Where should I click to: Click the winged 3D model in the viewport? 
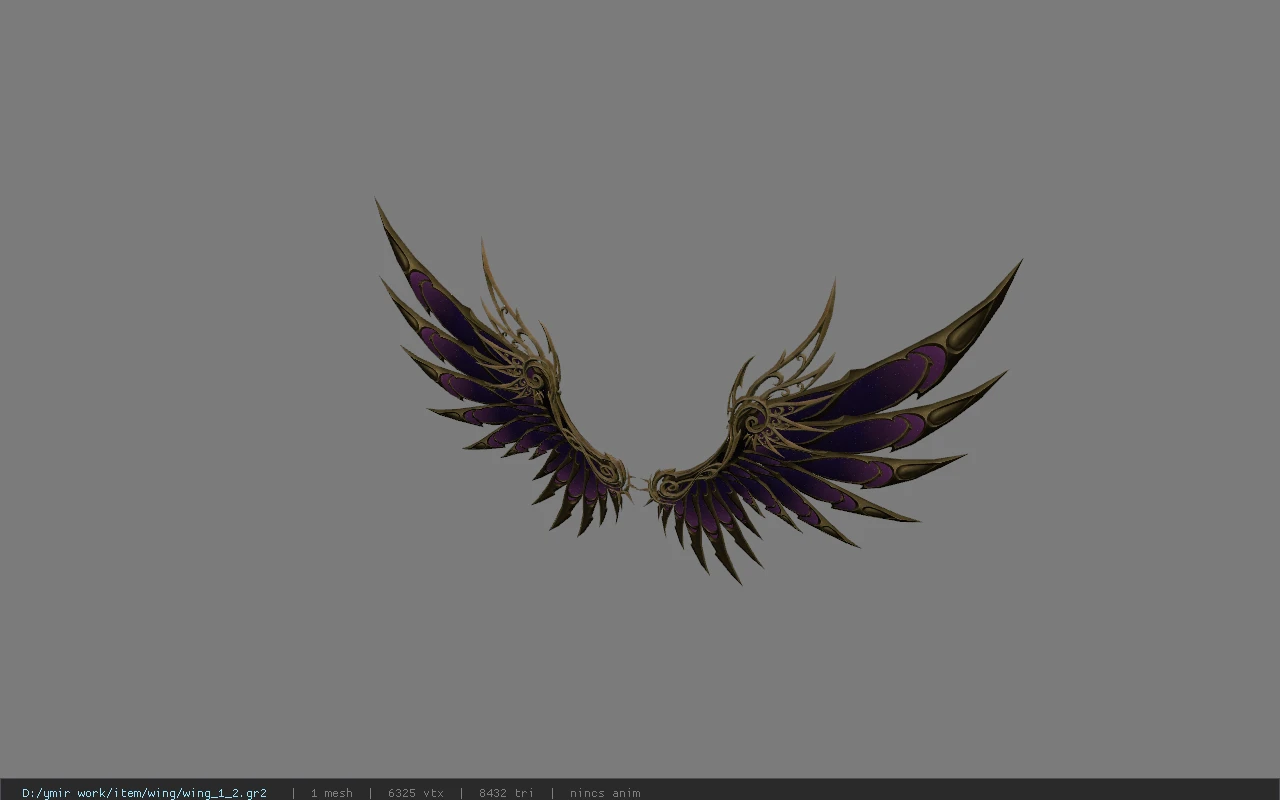pyautogui.click(x=698, y=392)
